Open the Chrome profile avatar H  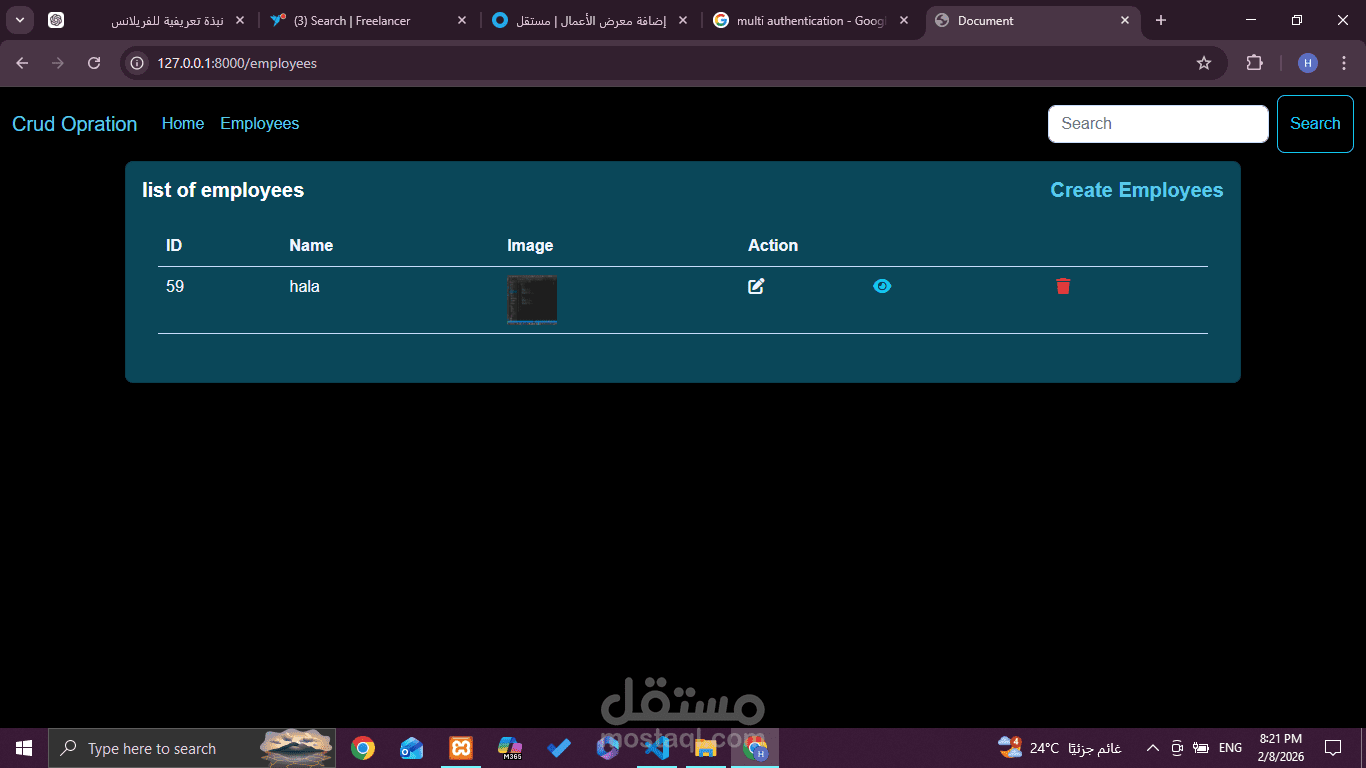[x=1308, y=63]
